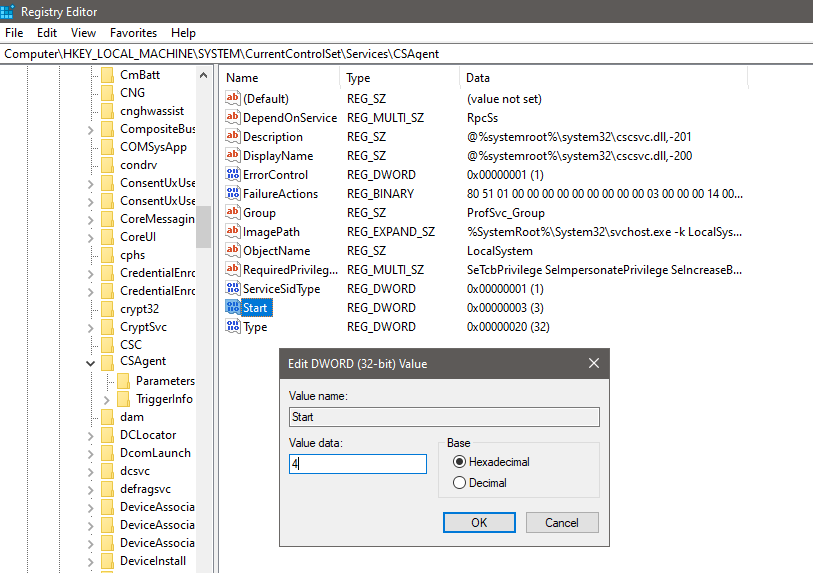The width and height of the screenshot is (813, 573).
Task: Choose the Decimal base radio button
Action: point(460,483)
